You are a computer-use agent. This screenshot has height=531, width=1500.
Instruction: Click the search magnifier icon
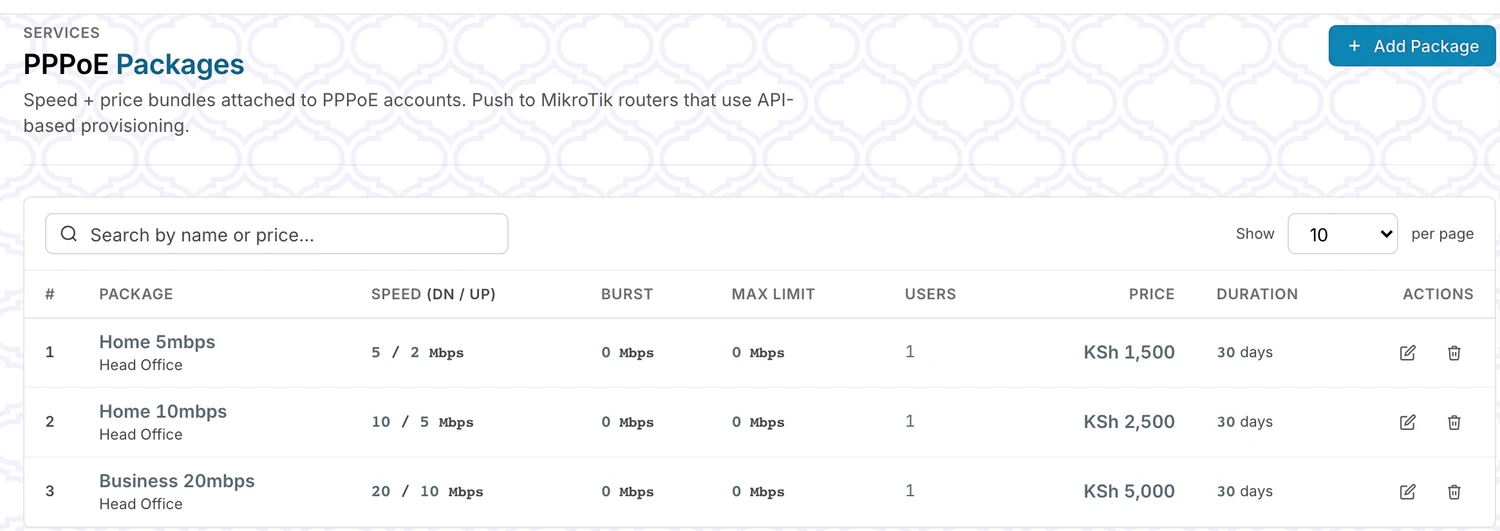(69, 234)
